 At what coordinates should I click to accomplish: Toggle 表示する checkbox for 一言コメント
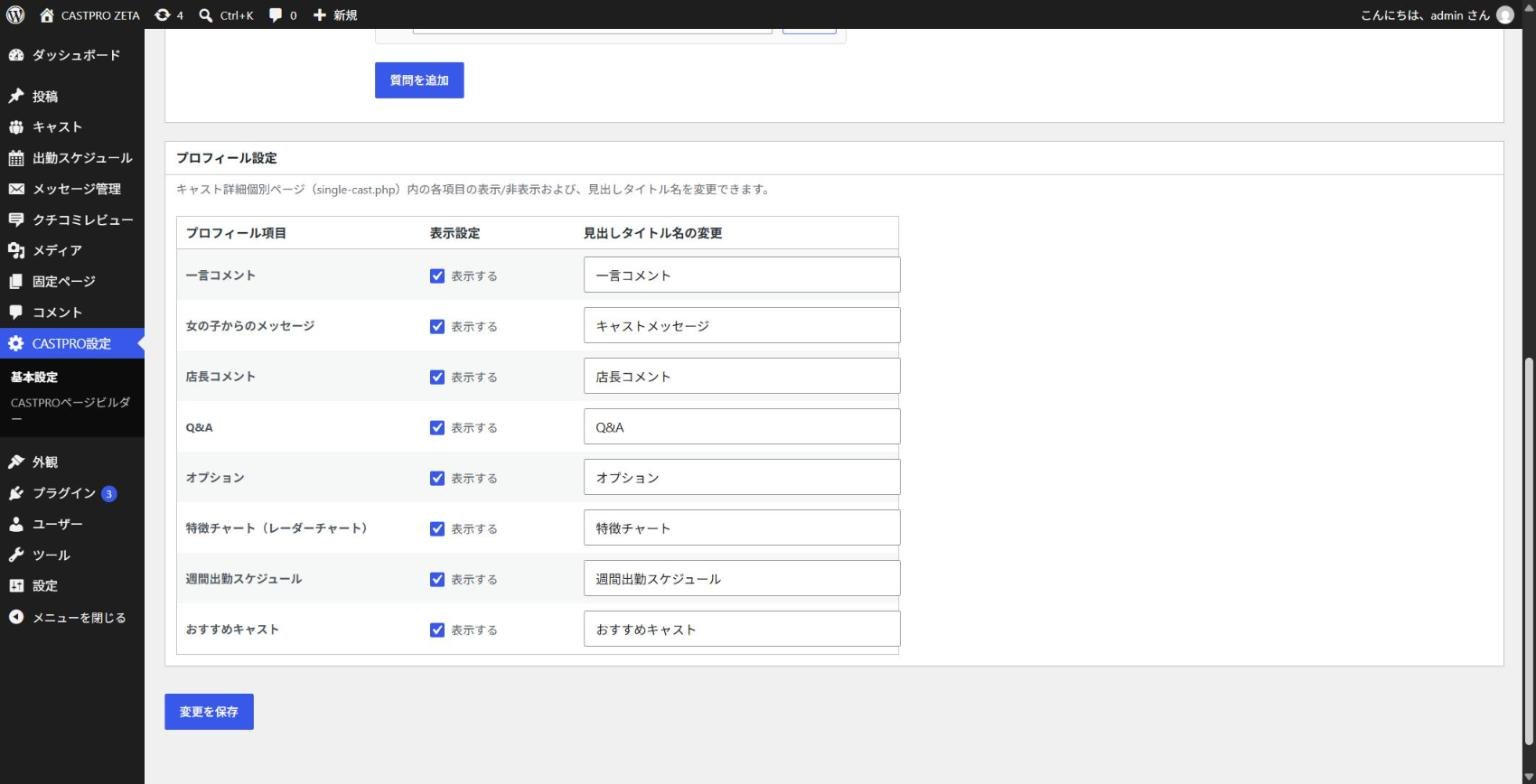pyautogui.click(x=437, y=276)
